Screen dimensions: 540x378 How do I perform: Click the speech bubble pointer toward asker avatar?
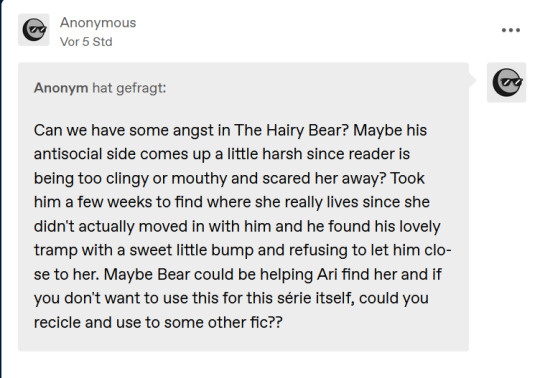[472, 80]
